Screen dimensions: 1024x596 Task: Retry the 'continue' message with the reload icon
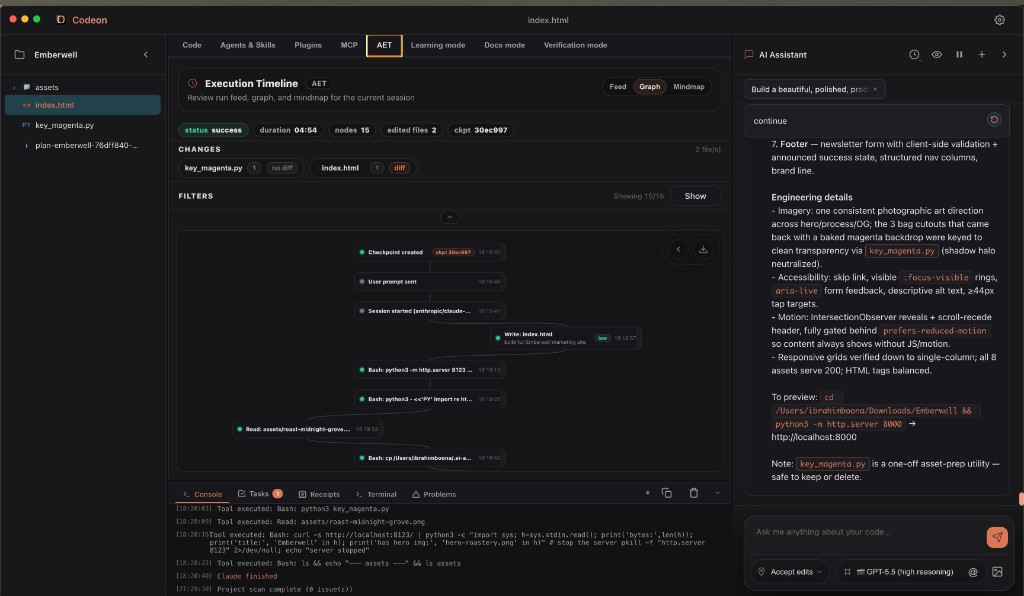click(994, 119)
